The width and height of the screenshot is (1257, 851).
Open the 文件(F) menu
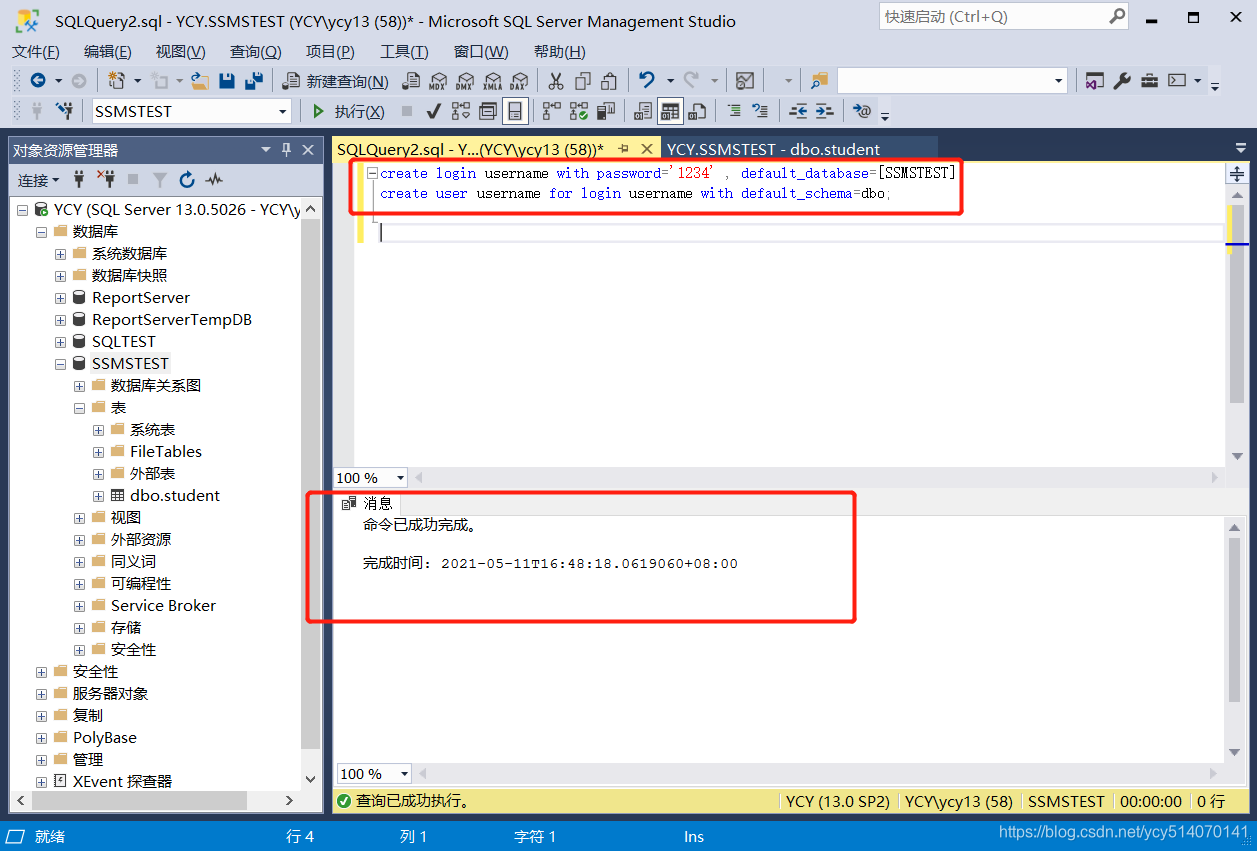tap(35, 52)
